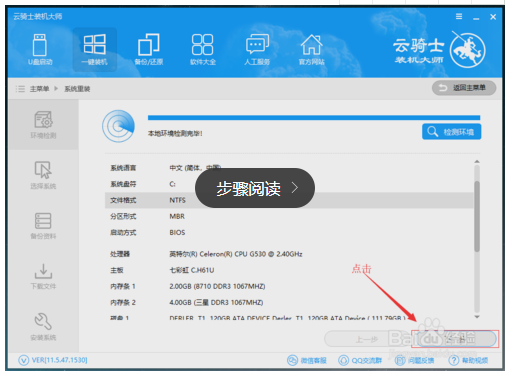Click the list scrollbar down arrow
507x373 pixels.
[x=477, y=317]
